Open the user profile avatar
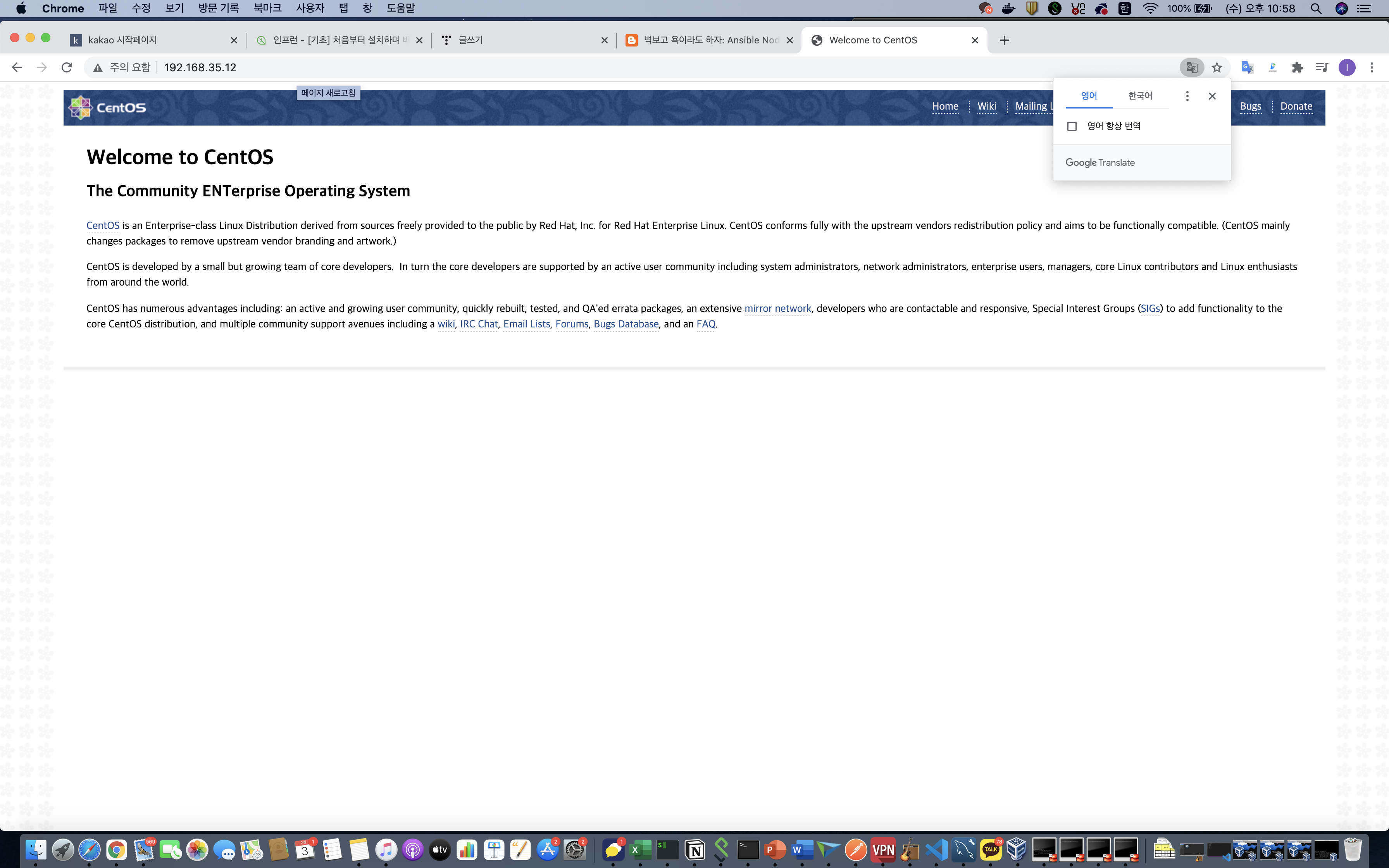This screenshot has width=1389, height=868. 1346,67
